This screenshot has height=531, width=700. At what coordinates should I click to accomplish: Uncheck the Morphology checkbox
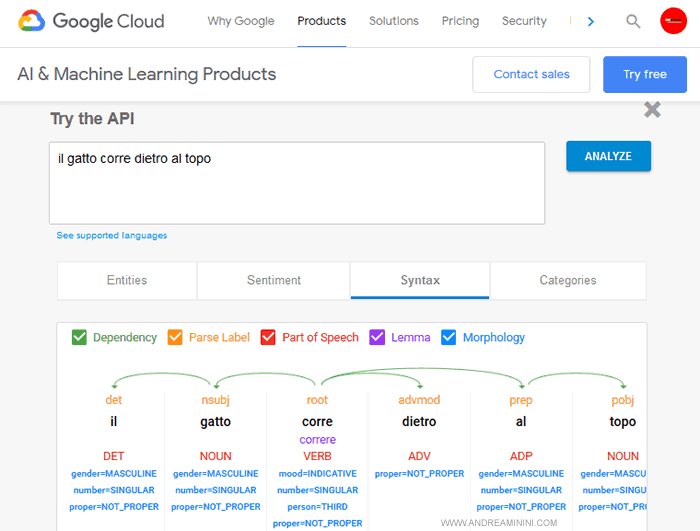click(449, 337)
